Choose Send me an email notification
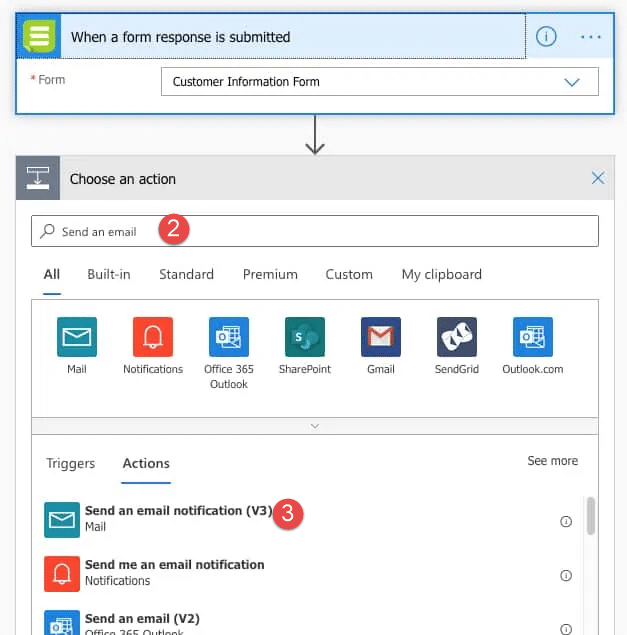The width and height of the screenshot is (627, 635). 308,573
